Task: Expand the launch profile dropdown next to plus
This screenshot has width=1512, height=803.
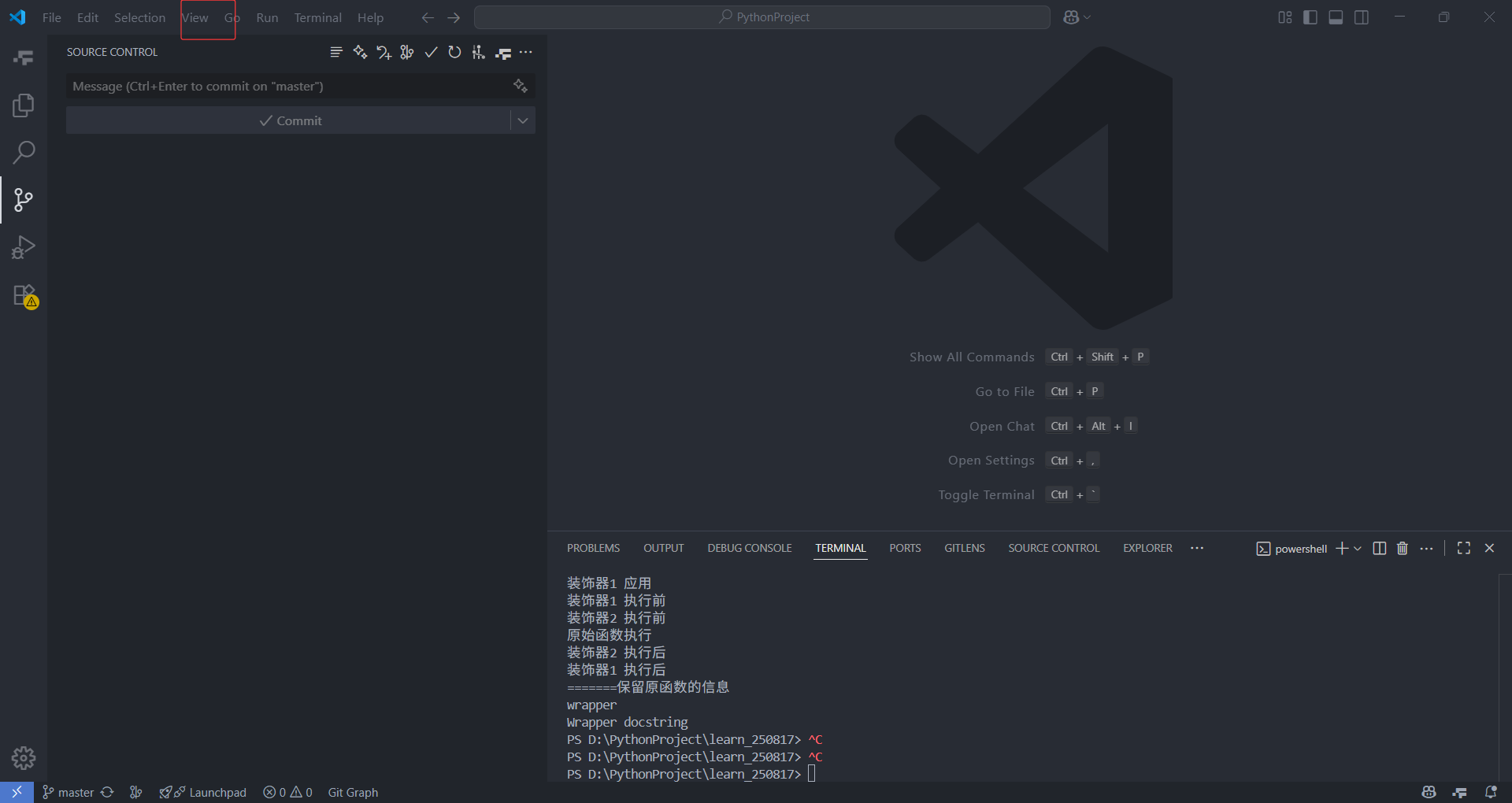Action: (1358, 548)
